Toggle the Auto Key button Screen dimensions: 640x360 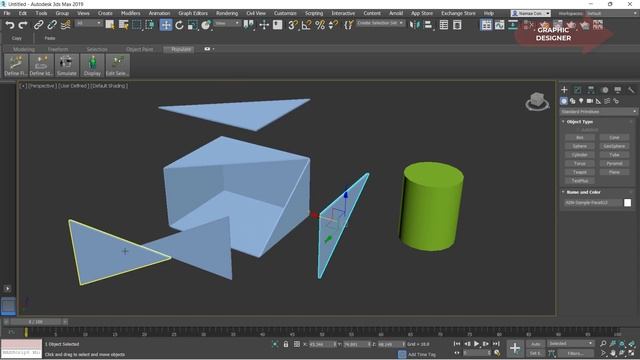pos(536,344)
